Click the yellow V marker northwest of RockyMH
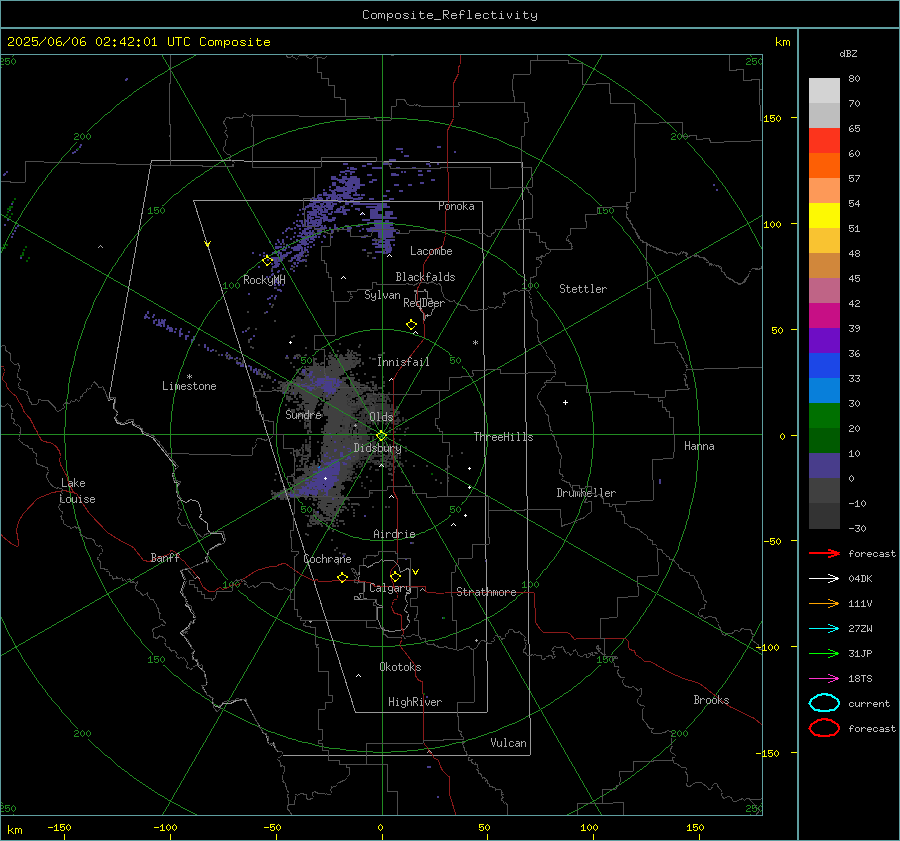The image size is (900, 841). click(x=208, y=244)
